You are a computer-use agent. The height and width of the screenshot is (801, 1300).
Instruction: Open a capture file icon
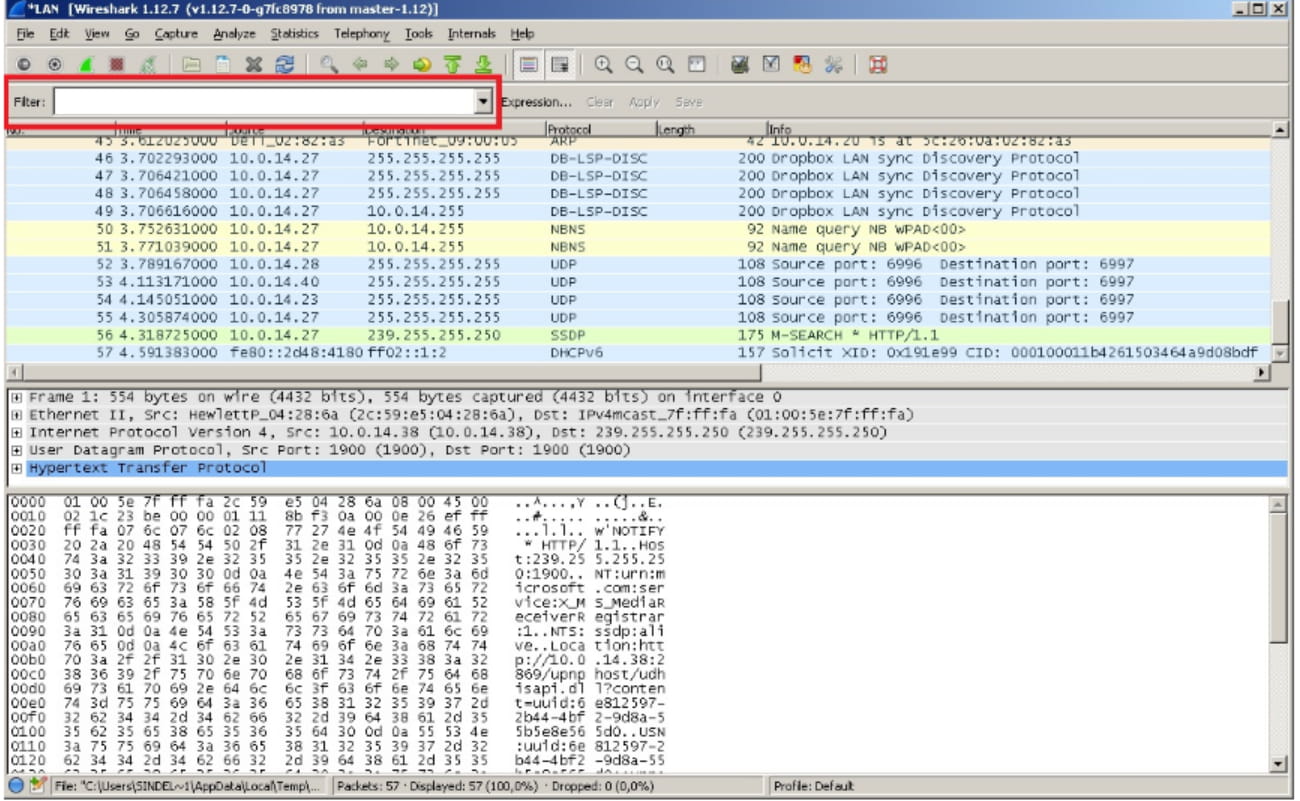coord(192,65)
